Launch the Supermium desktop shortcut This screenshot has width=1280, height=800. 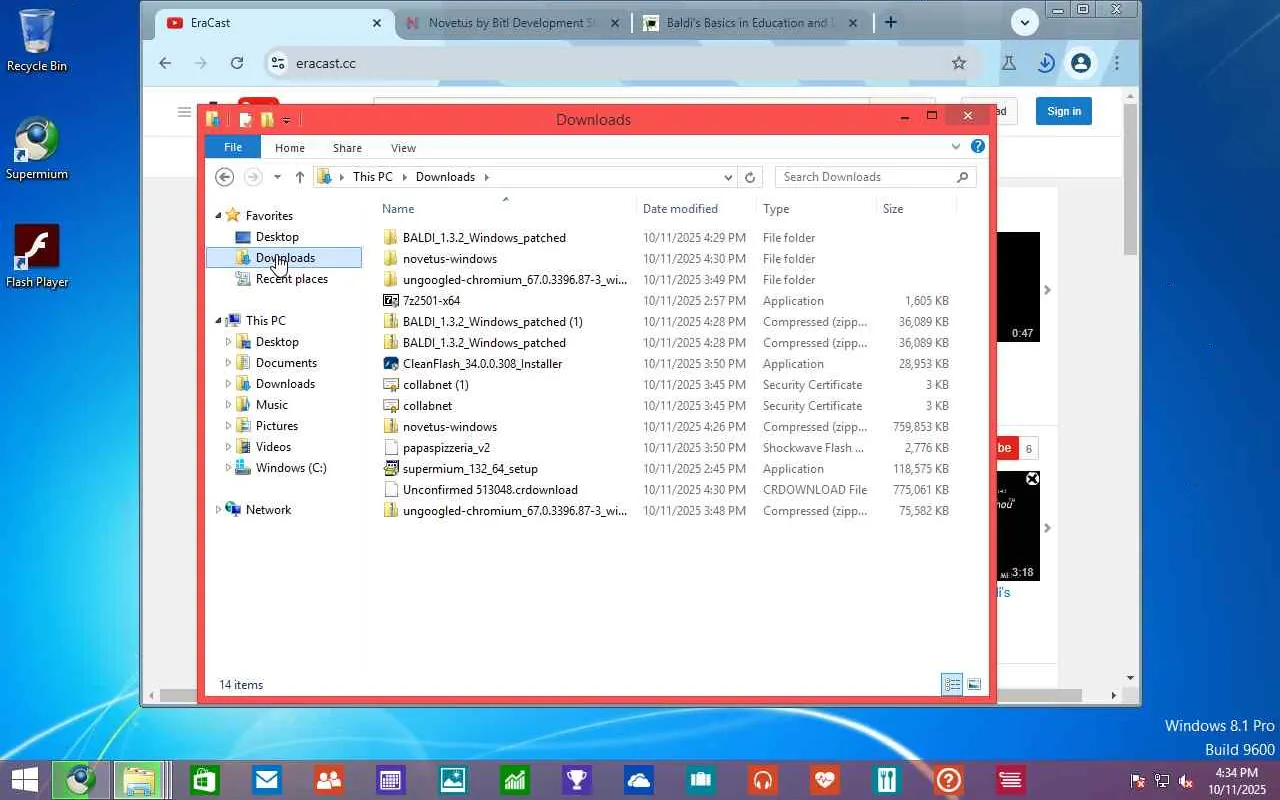[37, 150]
